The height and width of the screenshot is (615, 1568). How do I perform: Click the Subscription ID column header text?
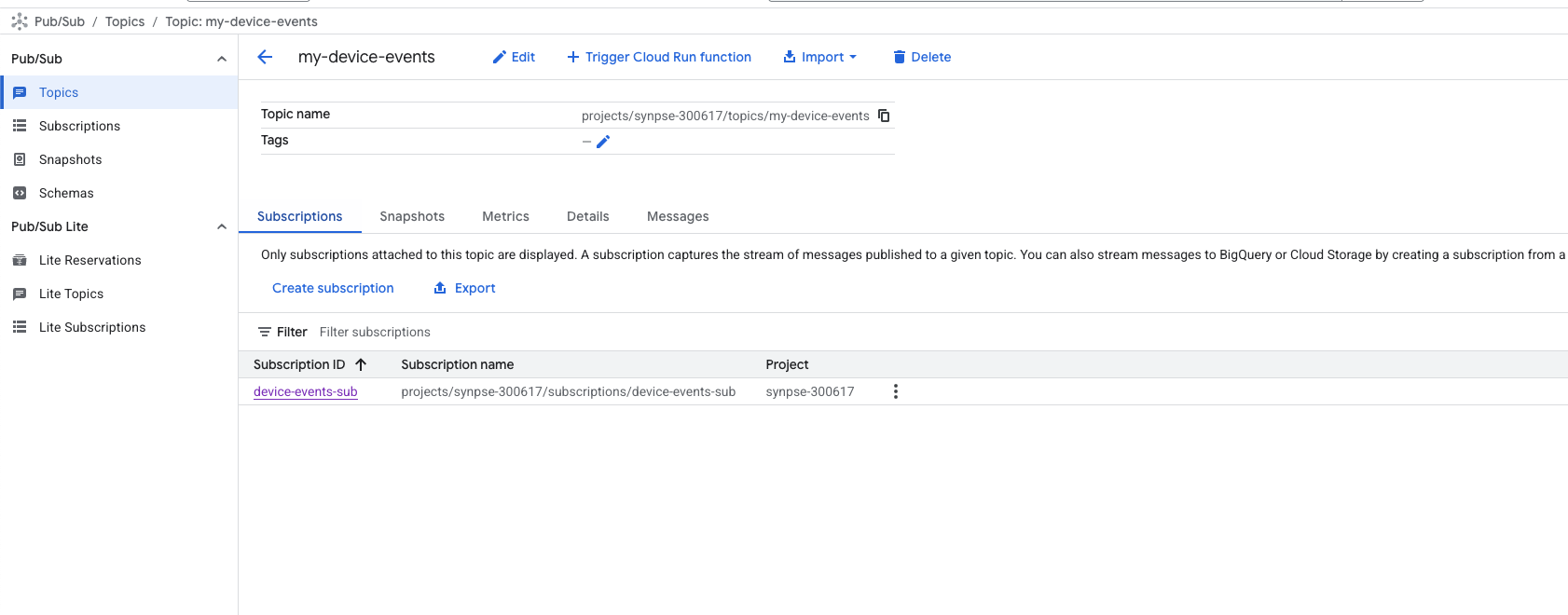tap(299, 364)
